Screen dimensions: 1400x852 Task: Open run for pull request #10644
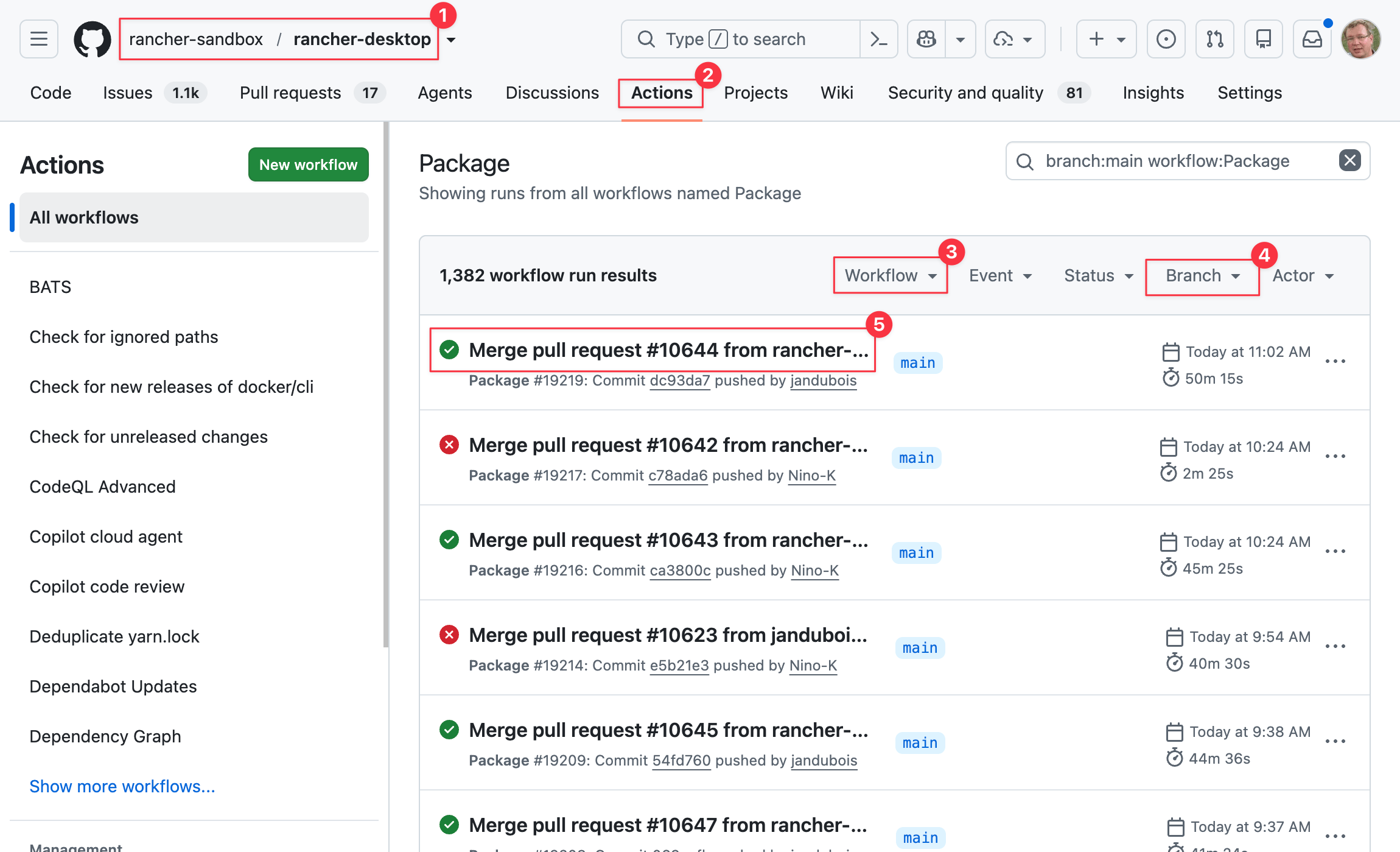pos(668,350)
